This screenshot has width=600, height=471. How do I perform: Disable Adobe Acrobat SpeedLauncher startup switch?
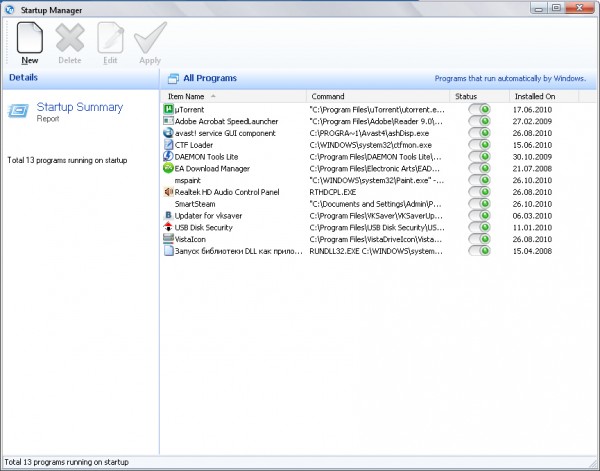click(x=479, y=121)
